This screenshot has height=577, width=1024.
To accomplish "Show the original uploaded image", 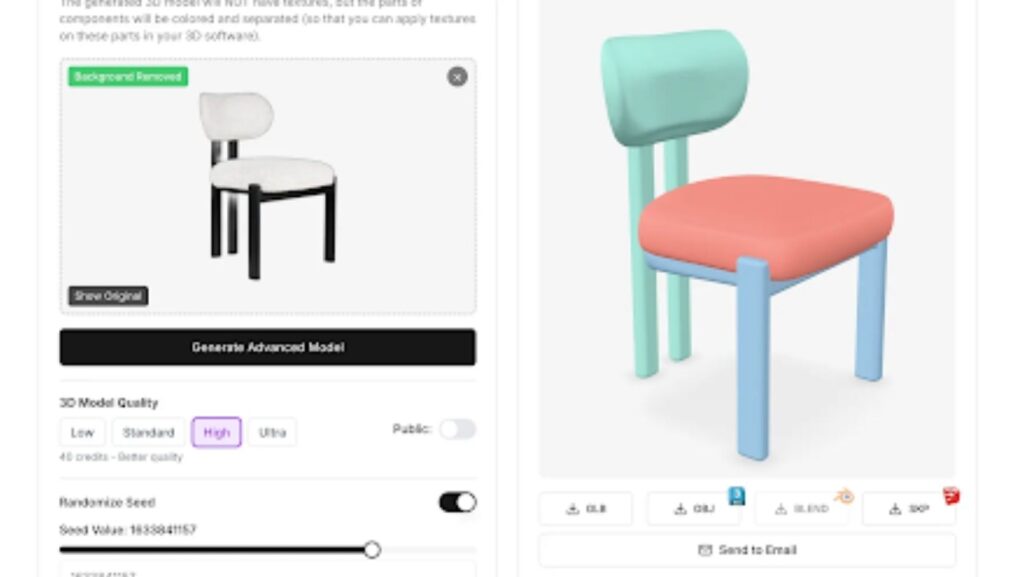I will tap(108, 296).
